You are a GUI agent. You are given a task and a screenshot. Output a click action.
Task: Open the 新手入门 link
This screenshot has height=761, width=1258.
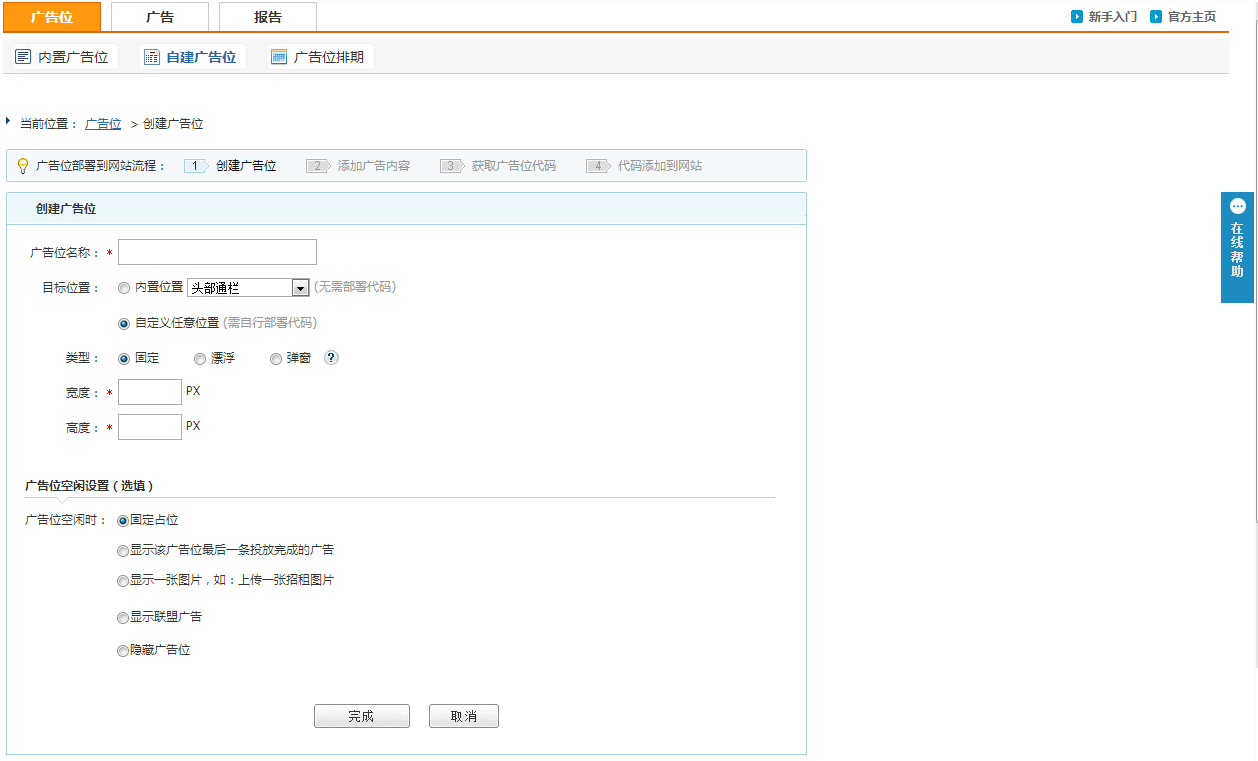pyautogui.click(x=1113, y=17)
